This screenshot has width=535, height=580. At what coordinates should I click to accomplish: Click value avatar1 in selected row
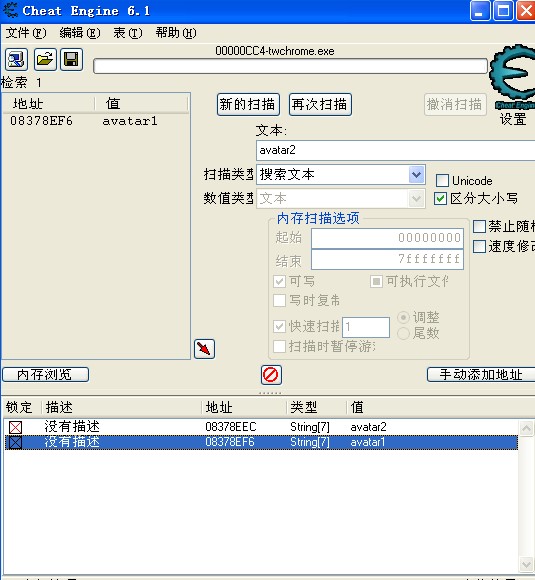(x=368, y=442)
